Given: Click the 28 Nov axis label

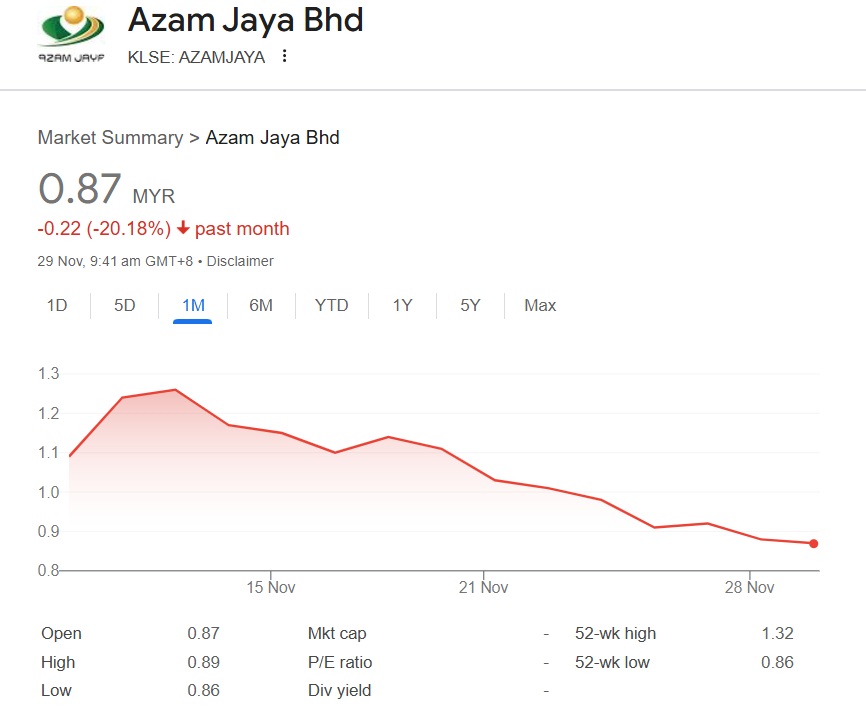Looking at the screenshot, I should point(750,587).
